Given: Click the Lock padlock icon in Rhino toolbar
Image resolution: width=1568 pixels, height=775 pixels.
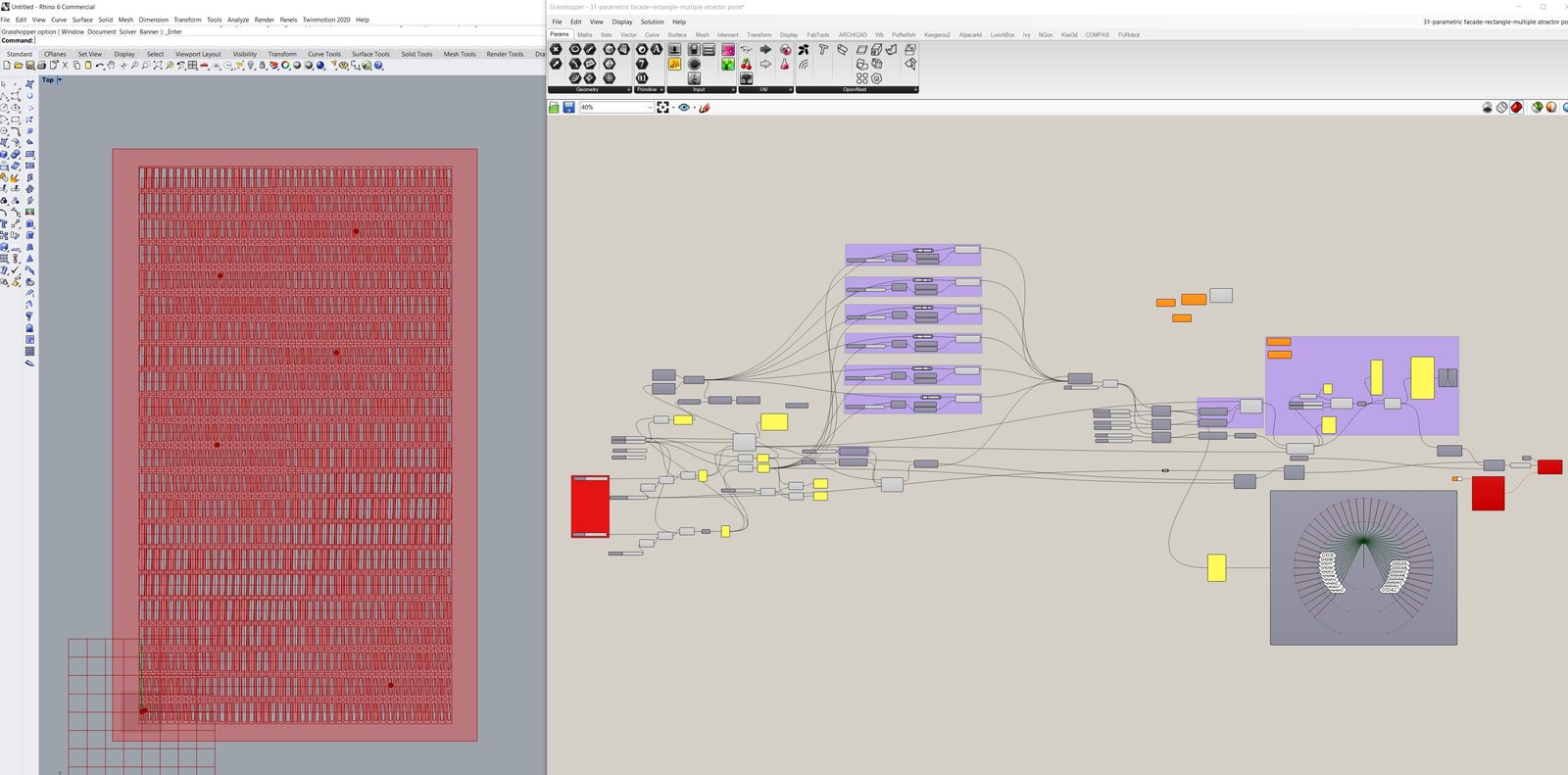Looking at the screenshot, I should pyautogui.click(x=262, y=66).
